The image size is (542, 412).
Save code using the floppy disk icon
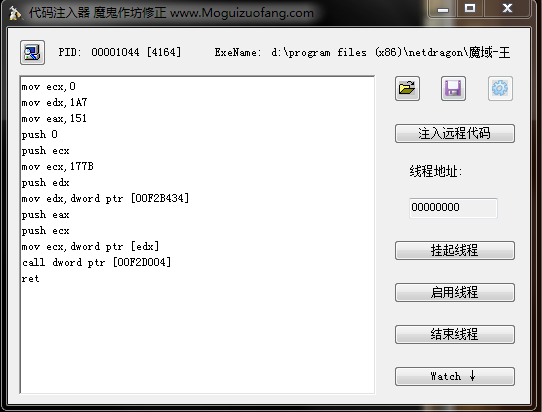pos(453,88)
